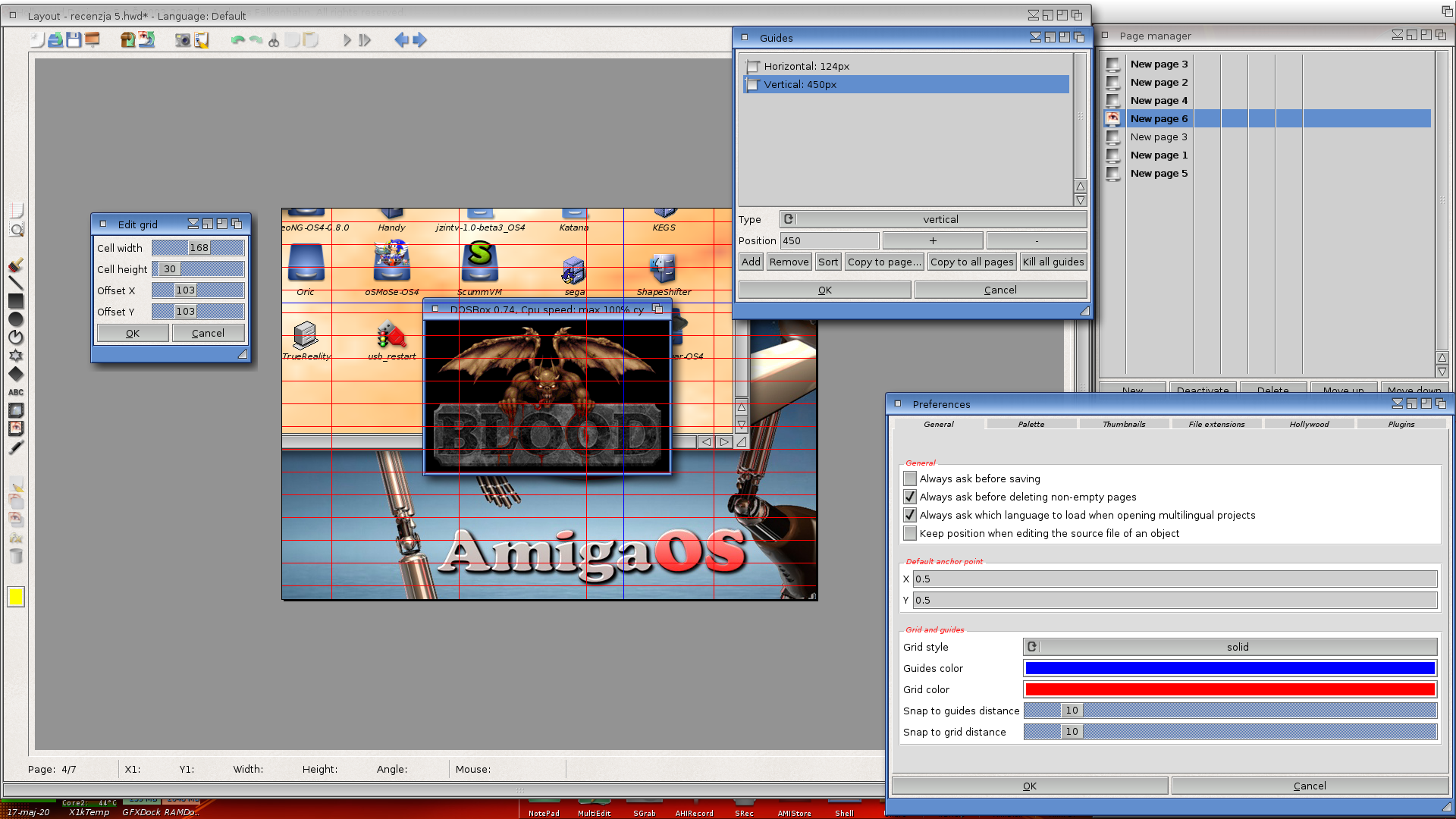The width and height of the screenshot is (1456, 819).
Task: Open the clipboard checklist toolbar icon
Action: pos(201,39)
